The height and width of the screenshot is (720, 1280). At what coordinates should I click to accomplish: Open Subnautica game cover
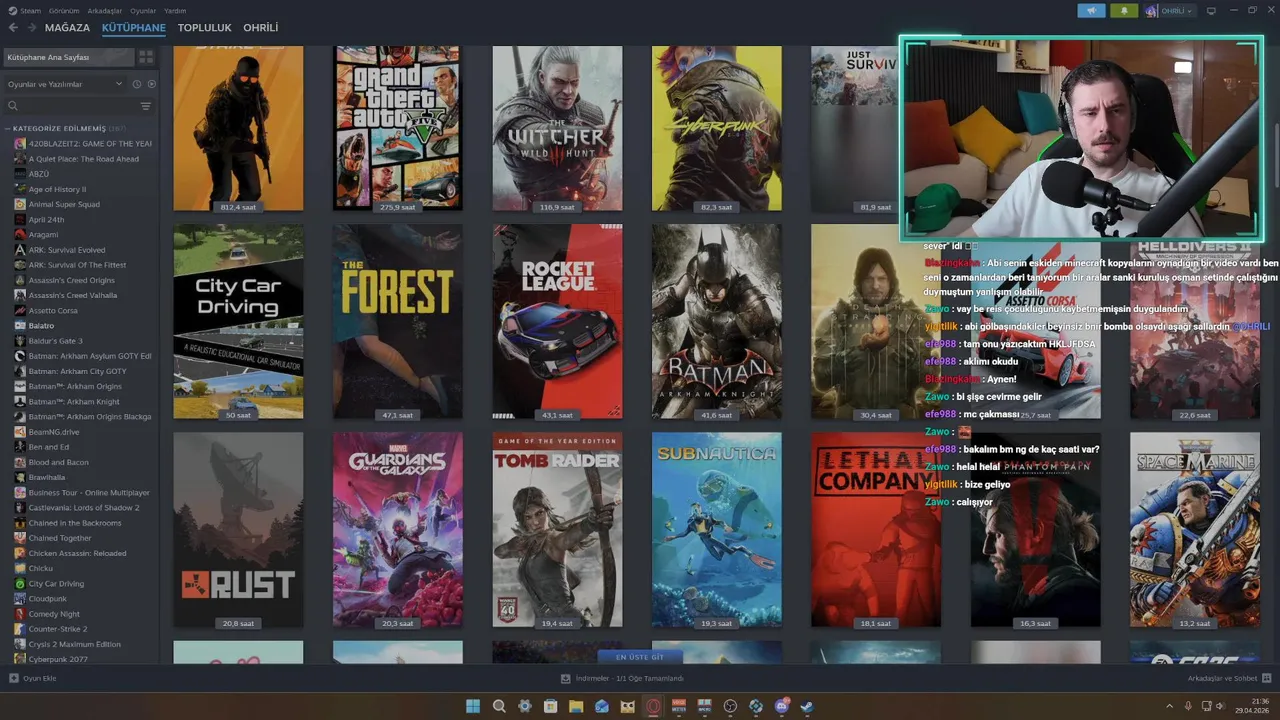[717, 530]
